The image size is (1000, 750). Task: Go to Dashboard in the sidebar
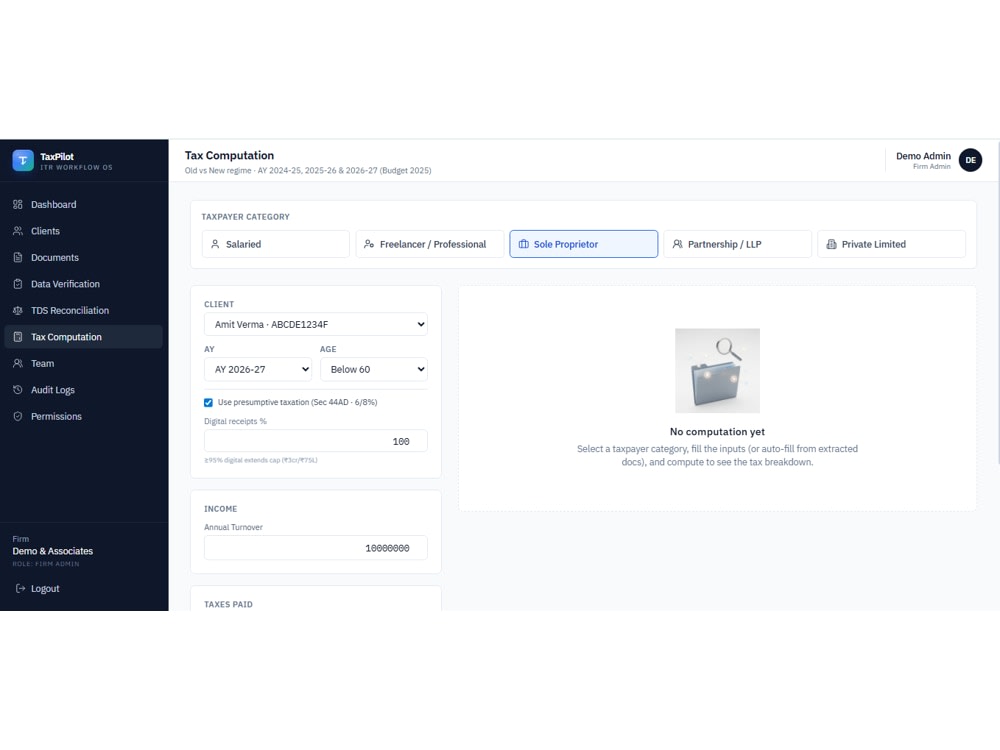(84, 205)
